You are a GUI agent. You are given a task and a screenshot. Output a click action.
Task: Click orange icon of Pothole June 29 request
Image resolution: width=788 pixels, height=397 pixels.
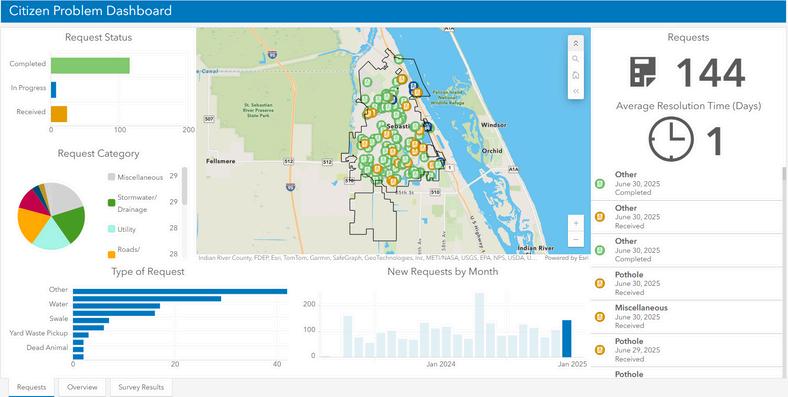600,350
